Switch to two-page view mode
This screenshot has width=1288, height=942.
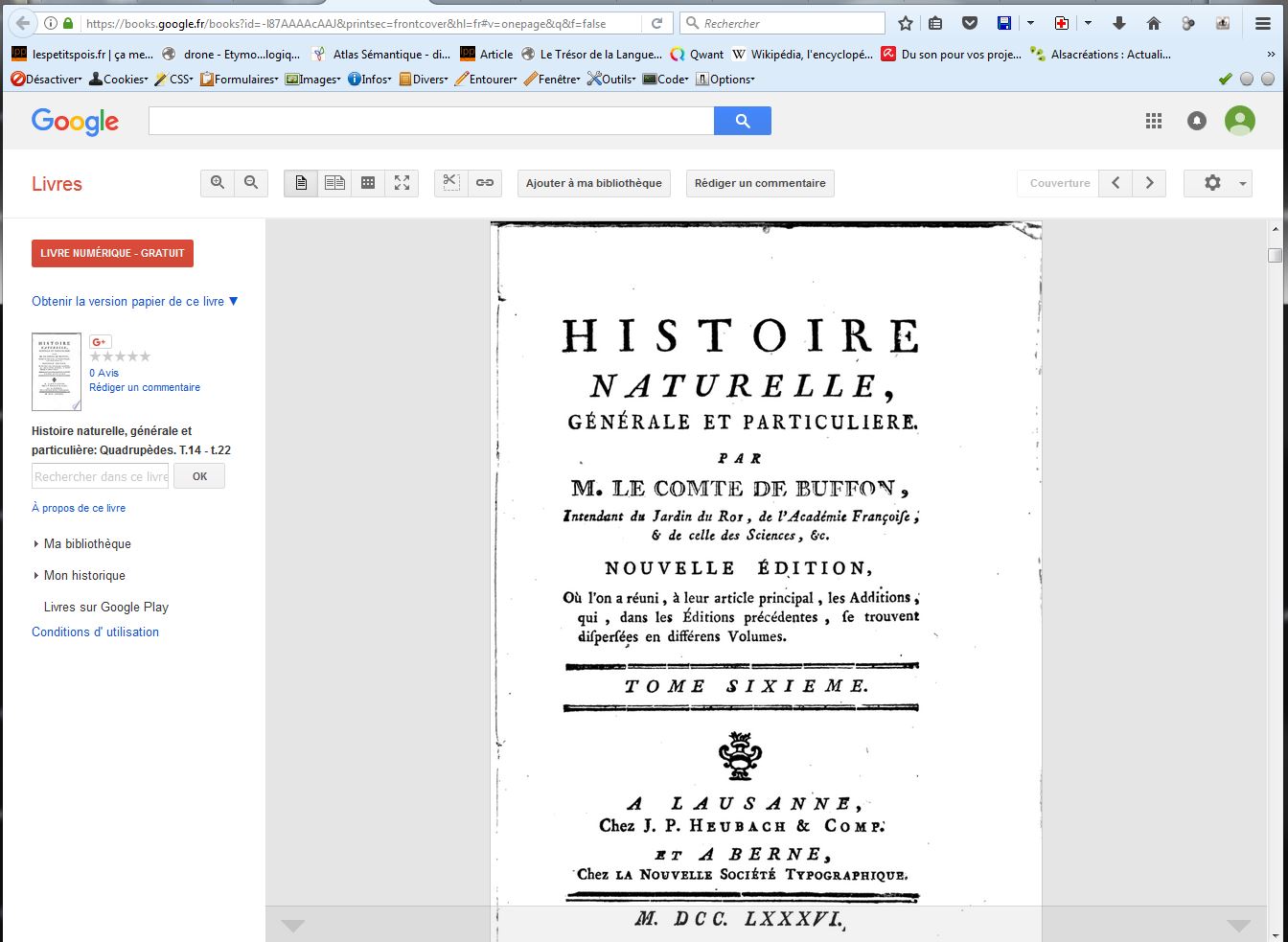click(334, 183)
